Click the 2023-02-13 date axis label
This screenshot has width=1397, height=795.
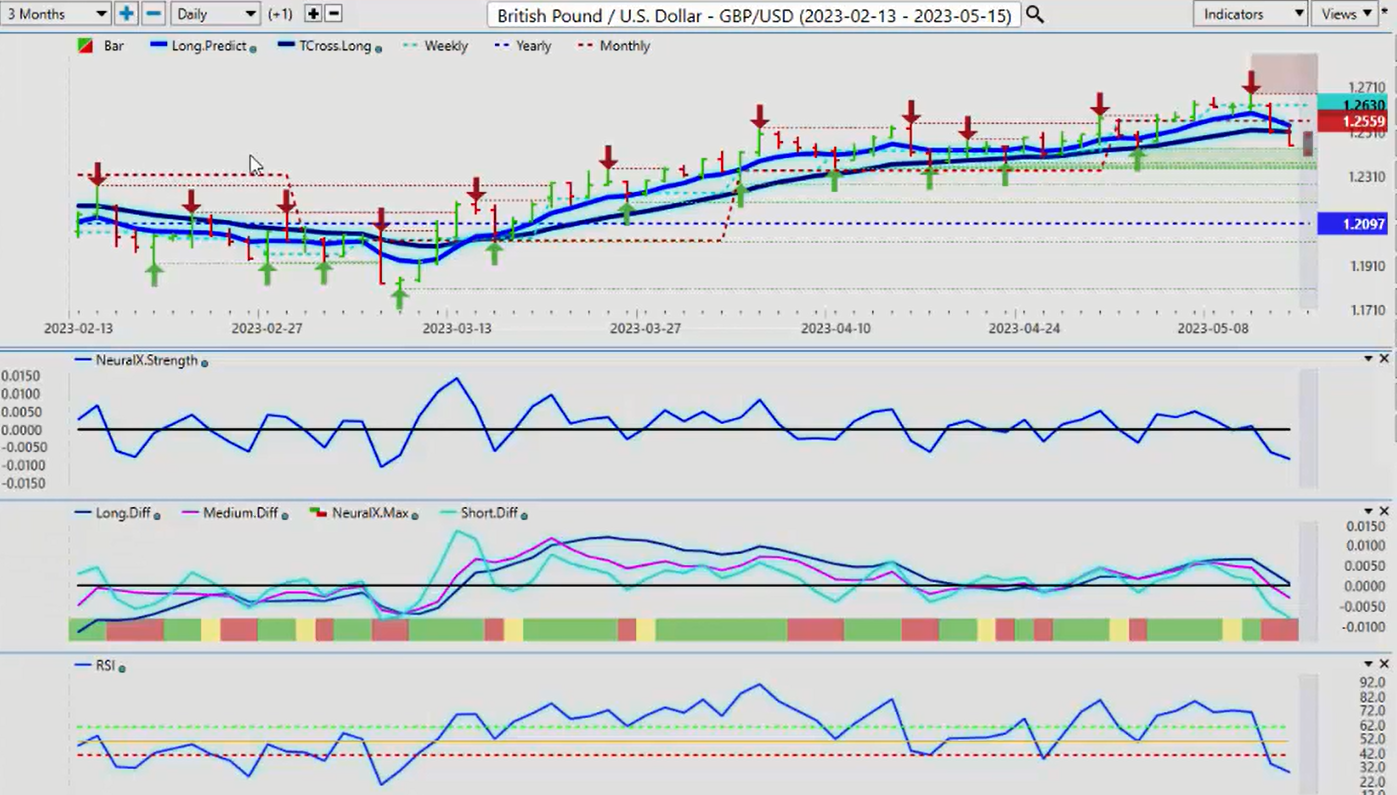[79, 328]
